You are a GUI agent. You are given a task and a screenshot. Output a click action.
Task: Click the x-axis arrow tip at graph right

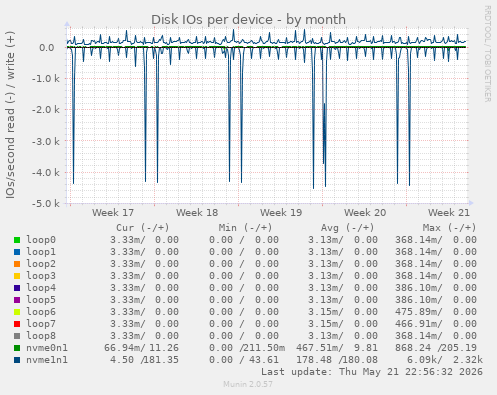pyautogui.click(x=471, y=203)
